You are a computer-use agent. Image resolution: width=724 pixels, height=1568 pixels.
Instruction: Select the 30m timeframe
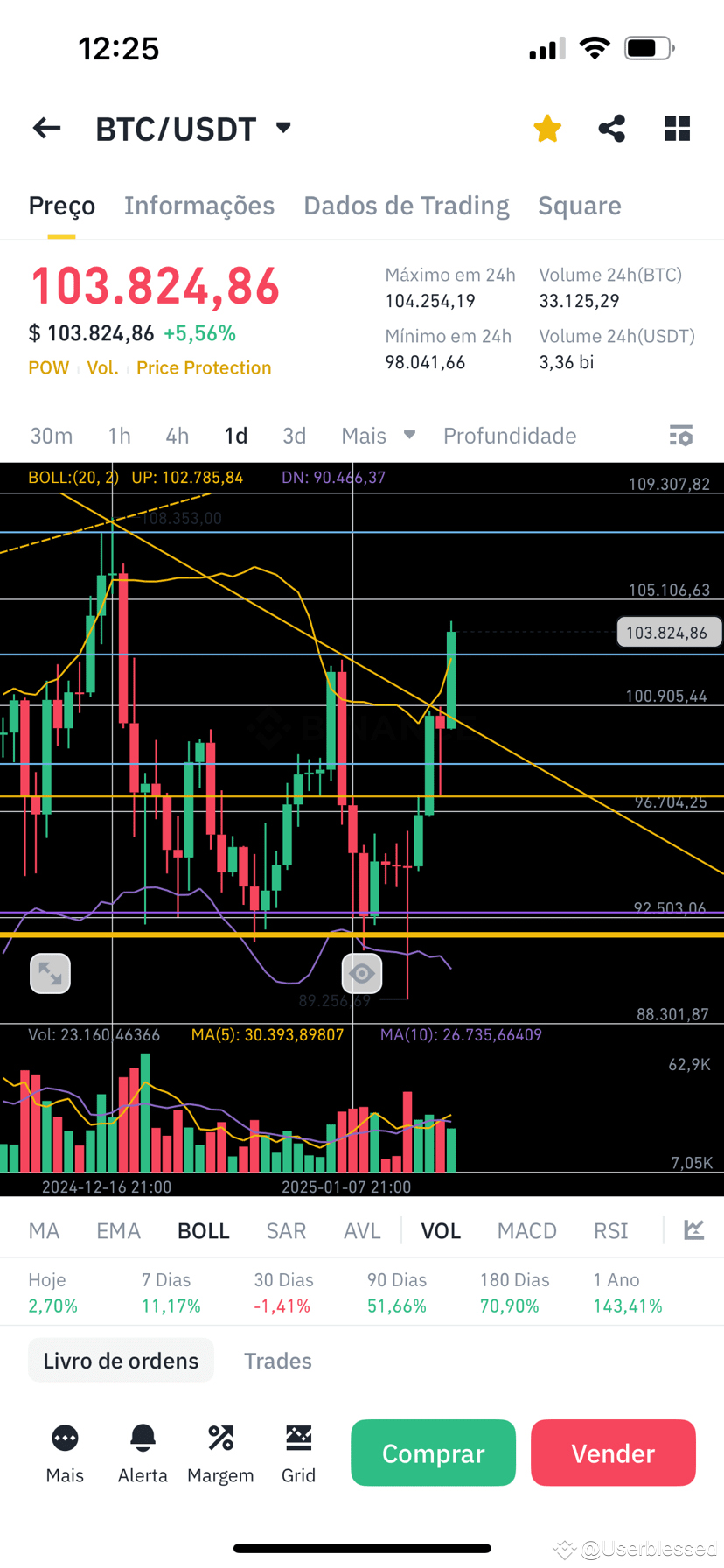52,436
